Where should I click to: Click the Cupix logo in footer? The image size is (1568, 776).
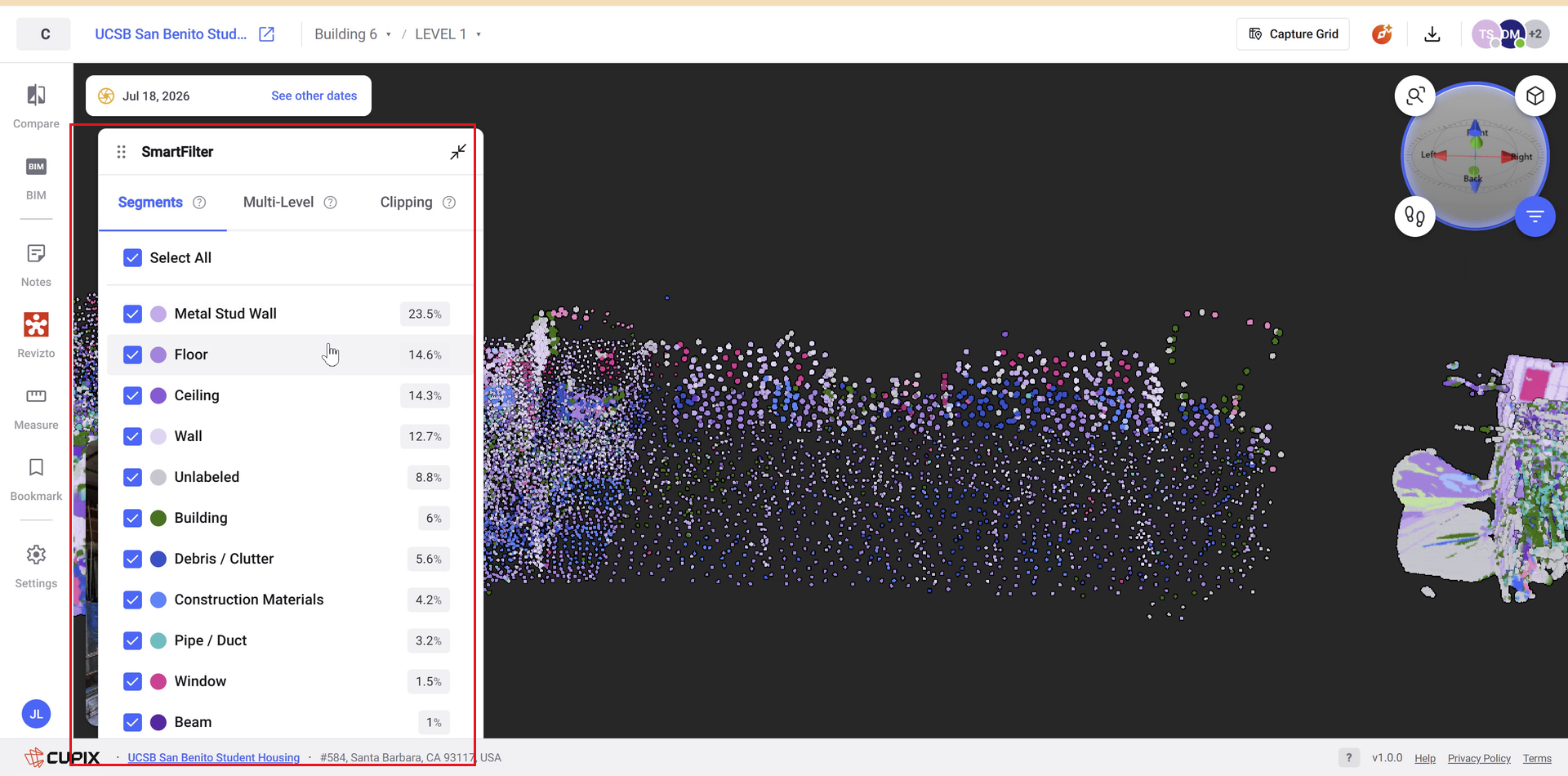pos(62,757)
